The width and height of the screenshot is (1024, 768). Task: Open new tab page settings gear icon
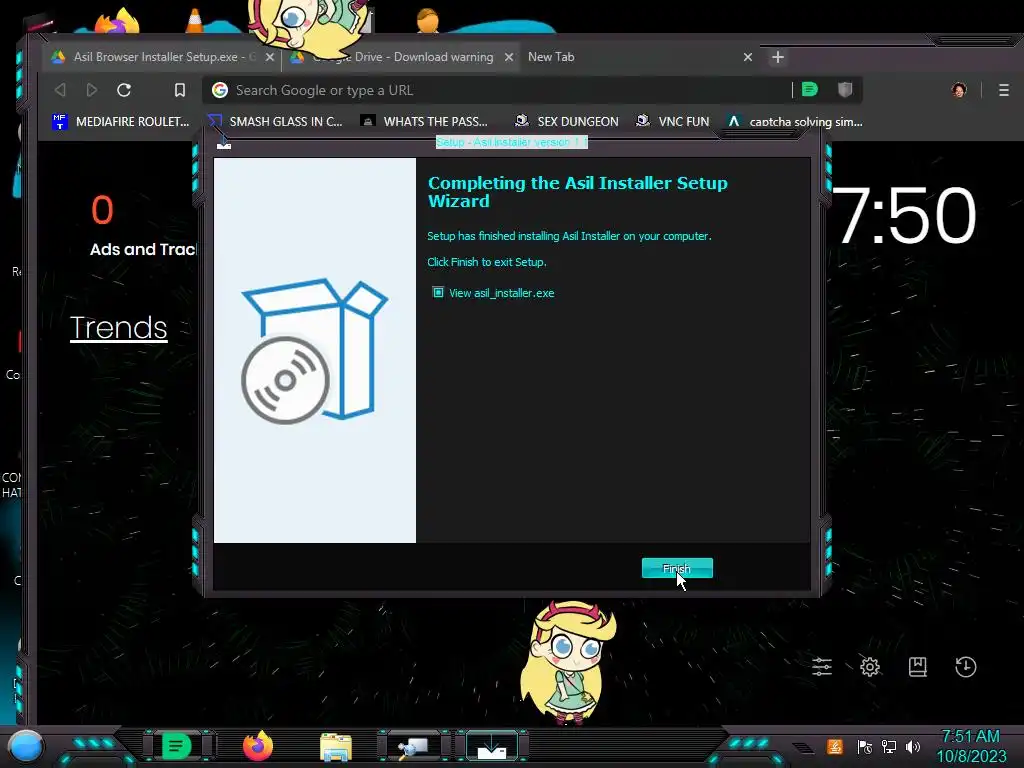click(x=870, y=667)
